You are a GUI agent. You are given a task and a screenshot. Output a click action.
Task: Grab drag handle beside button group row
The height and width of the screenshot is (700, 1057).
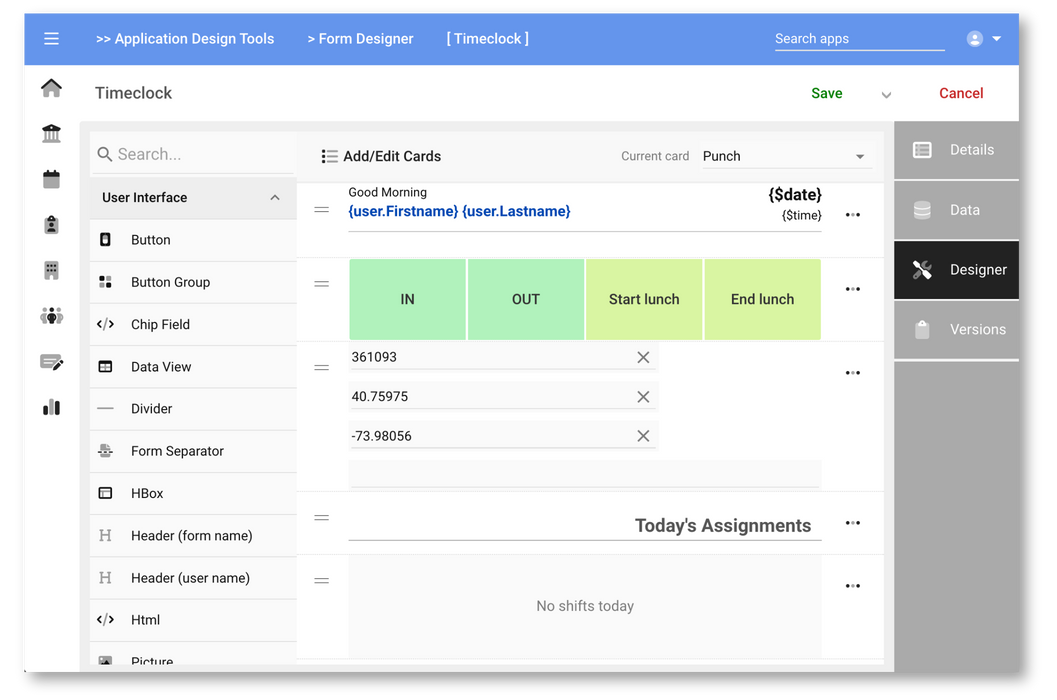[321, 284]
